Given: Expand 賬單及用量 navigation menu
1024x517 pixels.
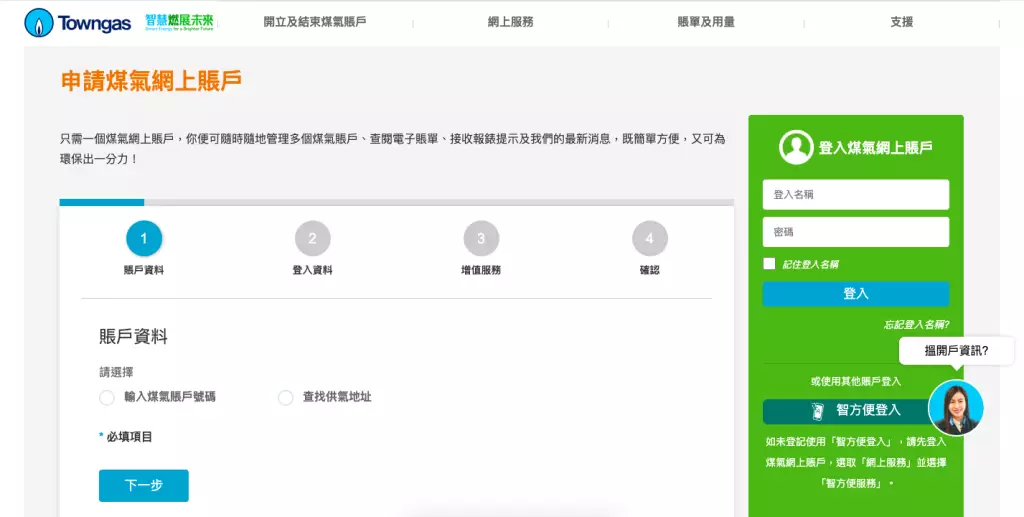Looking at the screenshot, I should coord(706,22).
